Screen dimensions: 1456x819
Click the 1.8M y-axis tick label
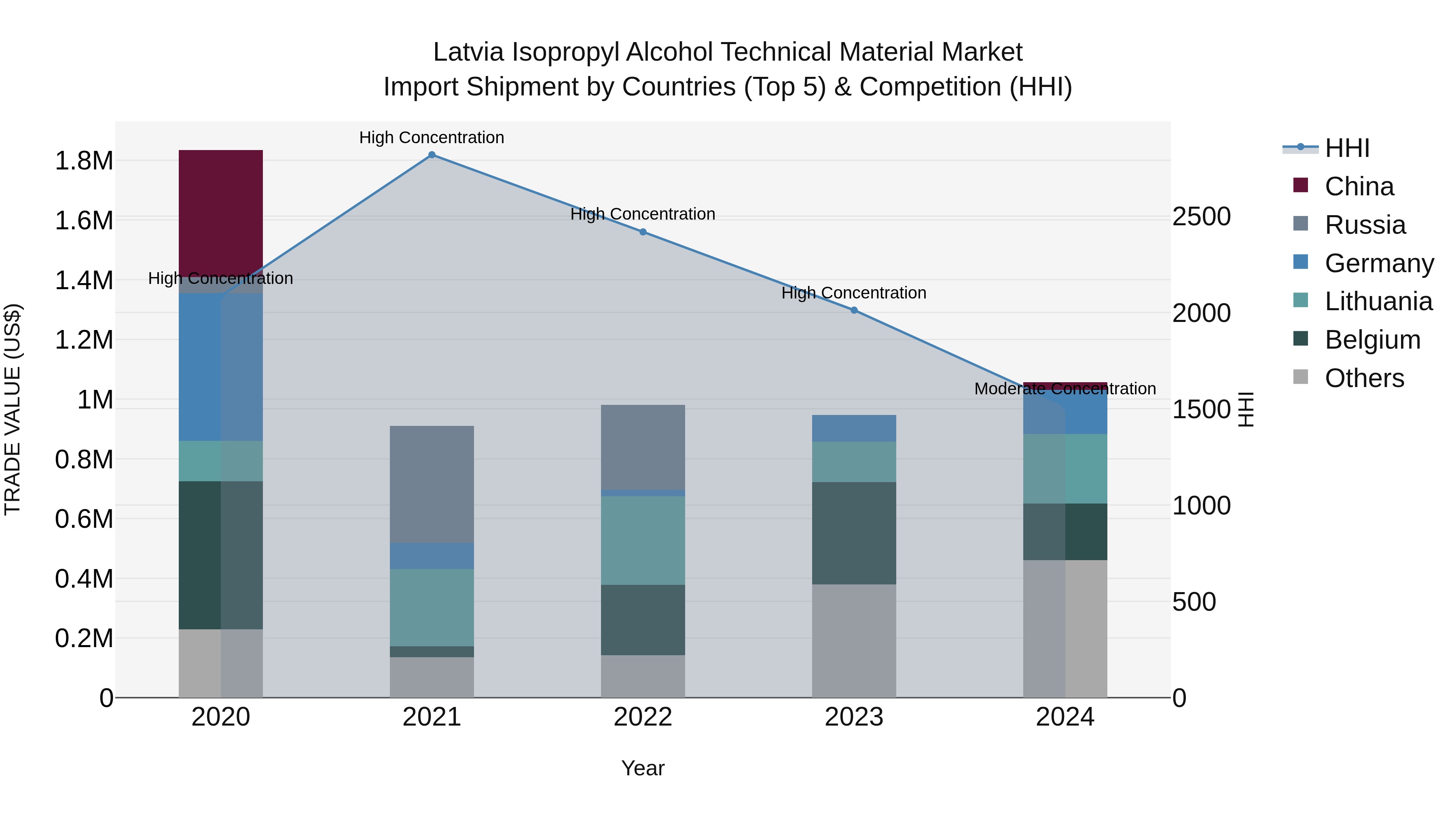[84, 161]
